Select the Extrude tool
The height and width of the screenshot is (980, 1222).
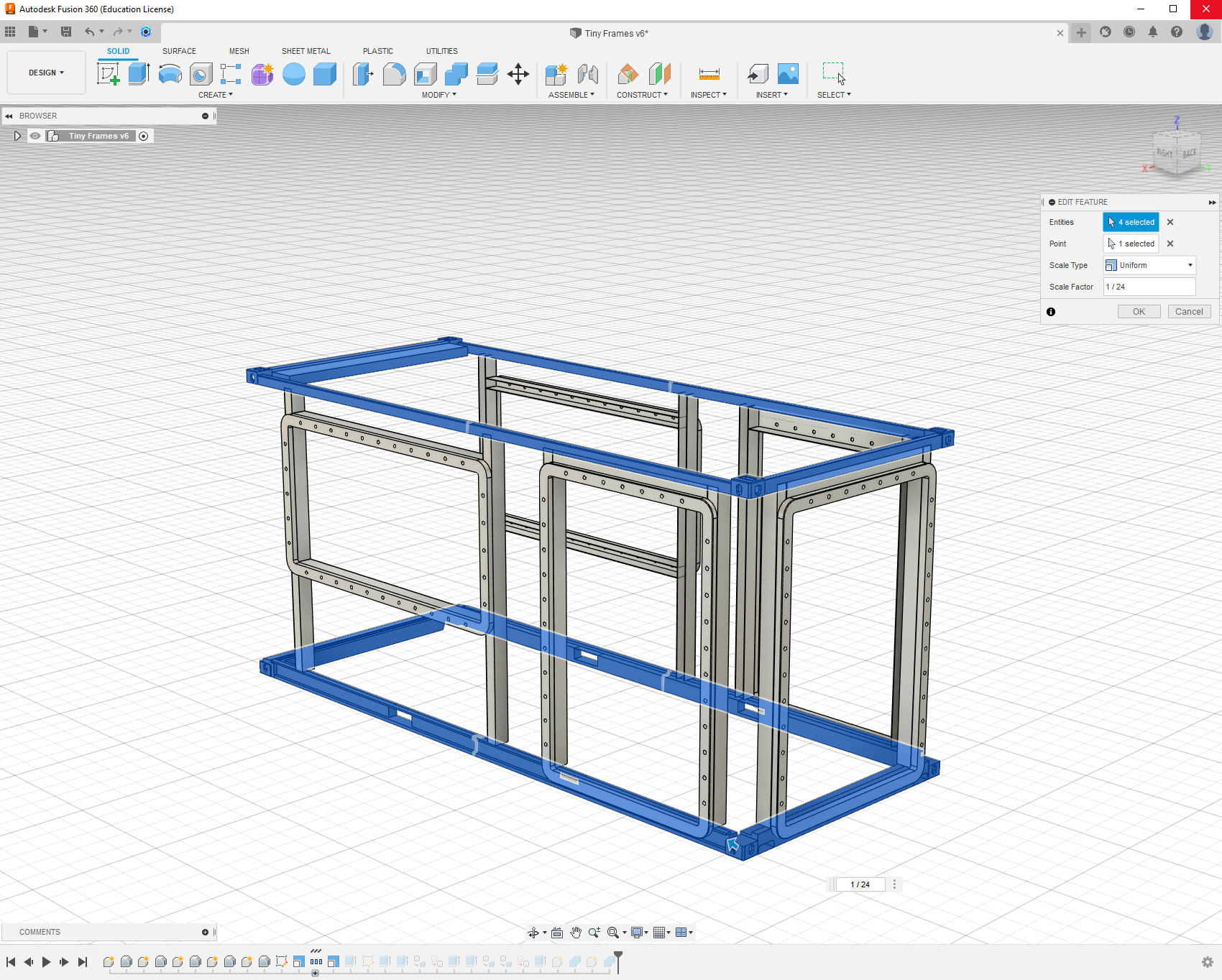(x=138, y=74)
